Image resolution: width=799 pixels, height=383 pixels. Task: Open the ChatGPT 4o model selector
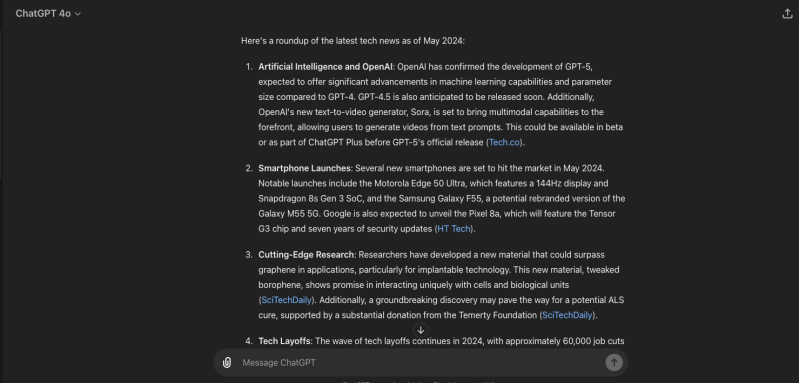[48, 14]
